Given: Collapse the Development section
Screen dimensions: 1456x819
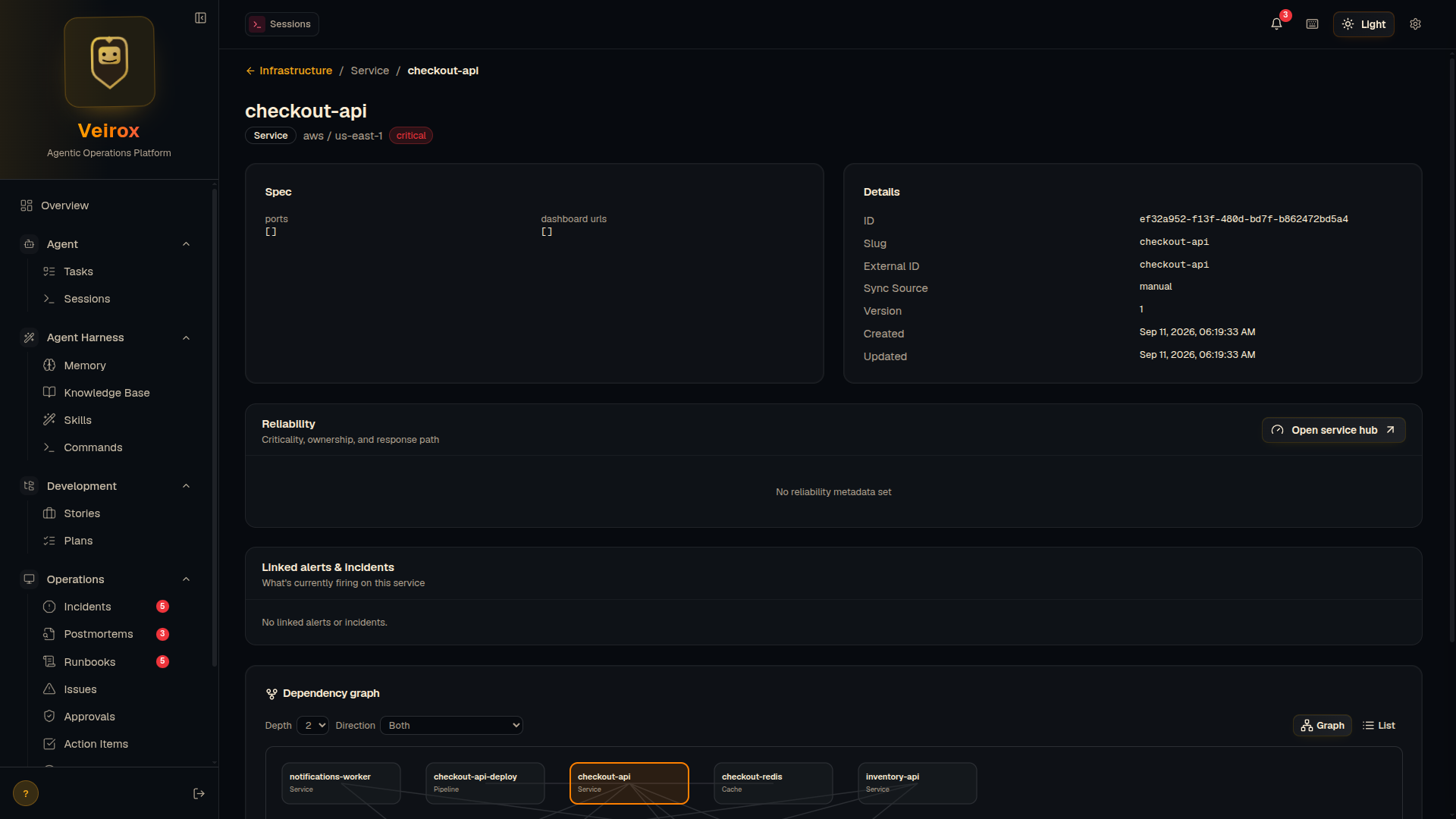Looking at the screenshot, I should pos(187,486).
